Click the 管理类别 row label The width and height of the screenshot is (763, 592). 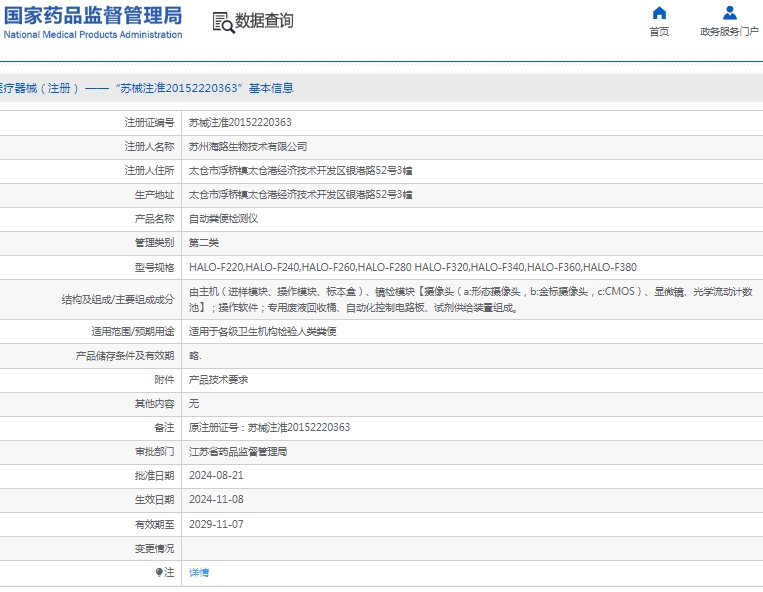[154, 243]
